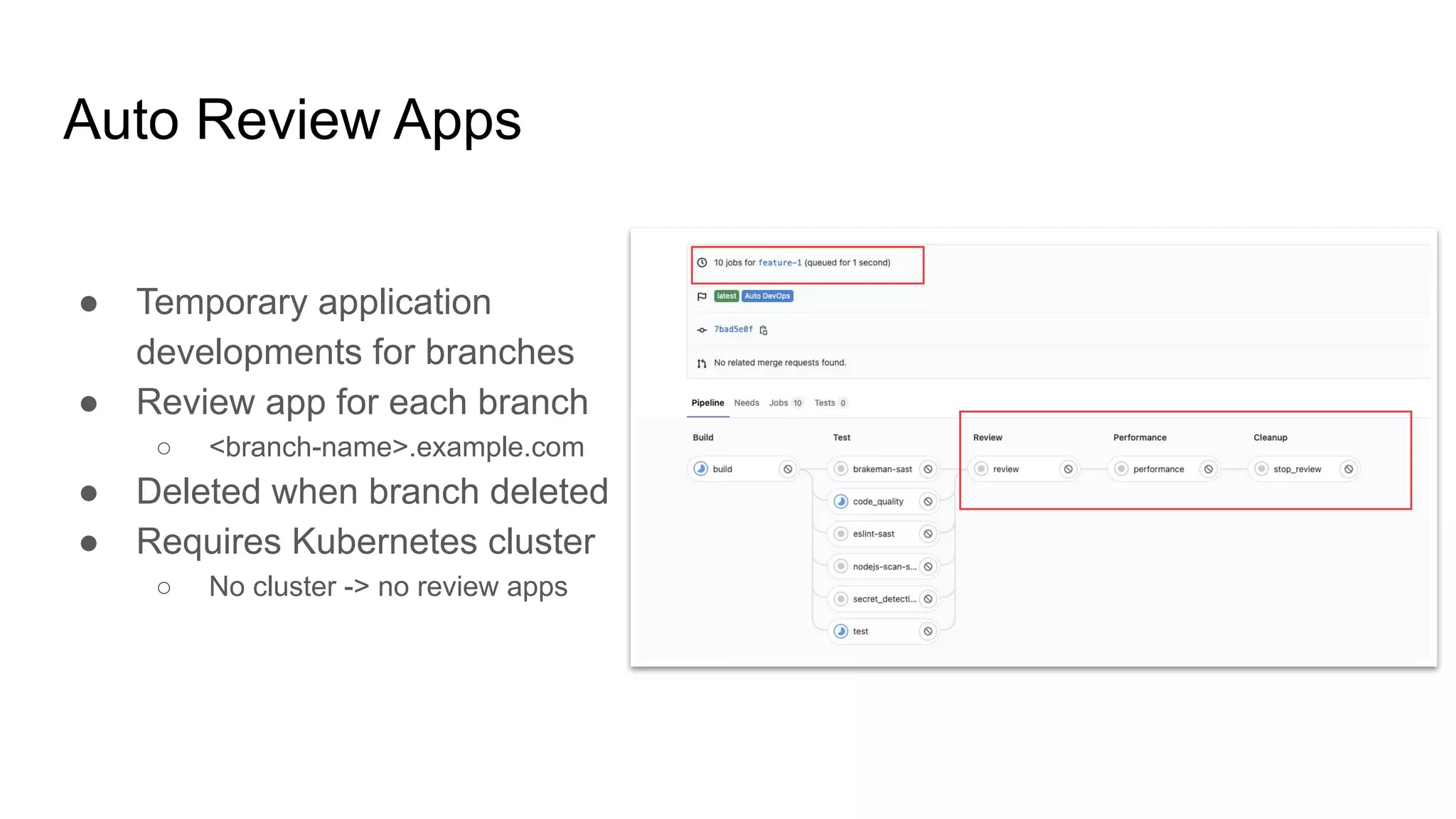The height and width of the screenshot is (819, 1456).
Task: Switch to the Needs tab
Action: coord(746,403)
